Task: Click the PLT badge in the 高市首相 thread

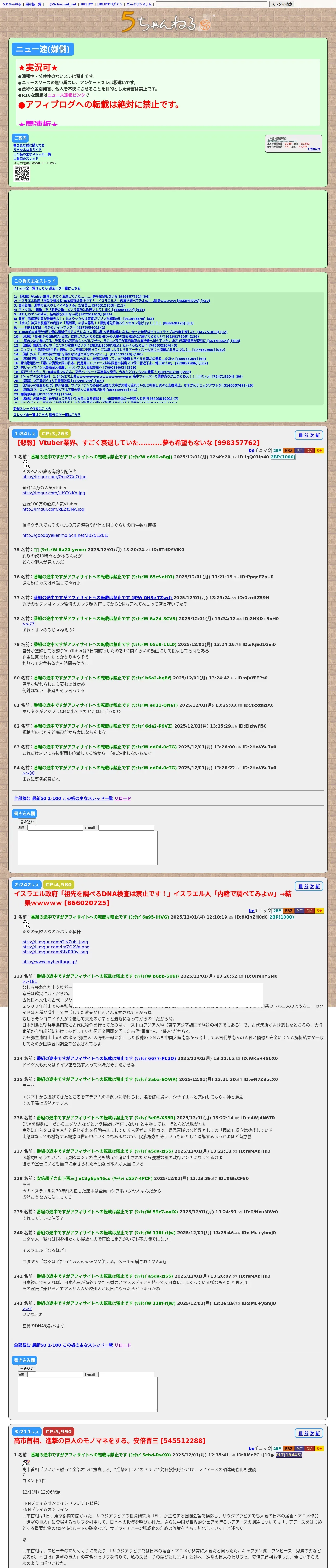Action: tap(299, 1449)
